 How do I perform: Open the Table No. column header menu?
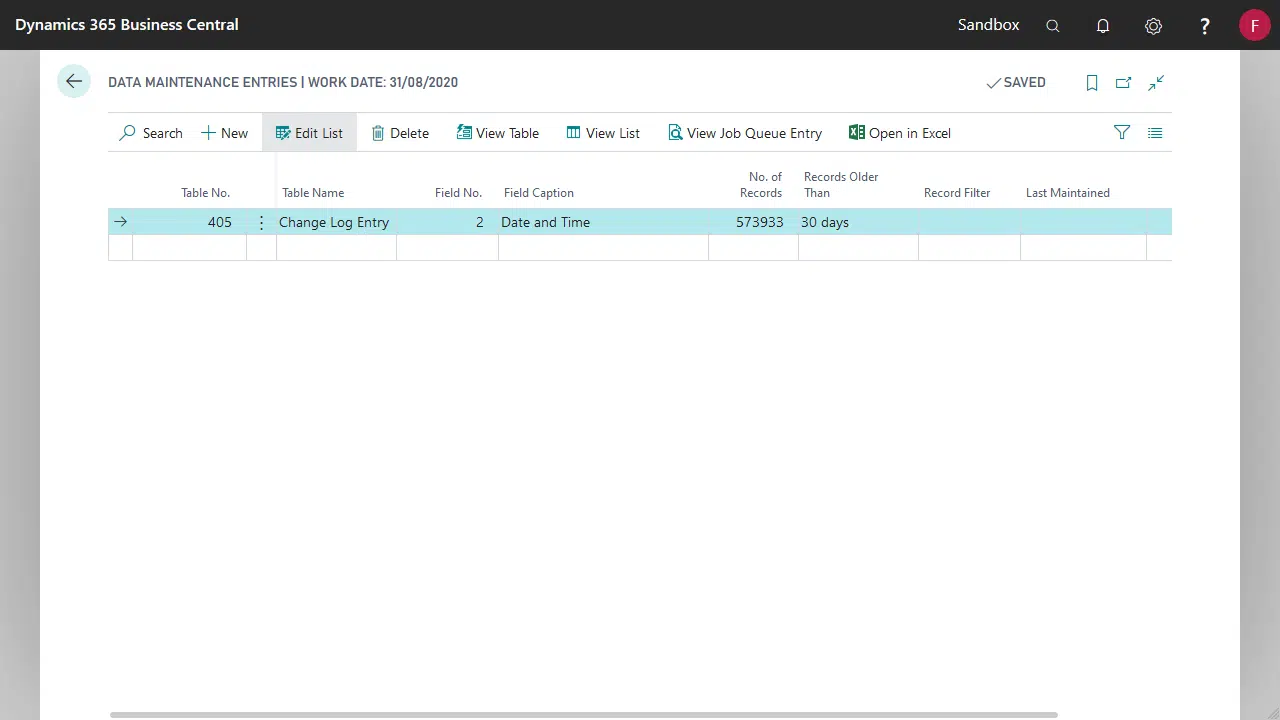[x=205, y=193]
